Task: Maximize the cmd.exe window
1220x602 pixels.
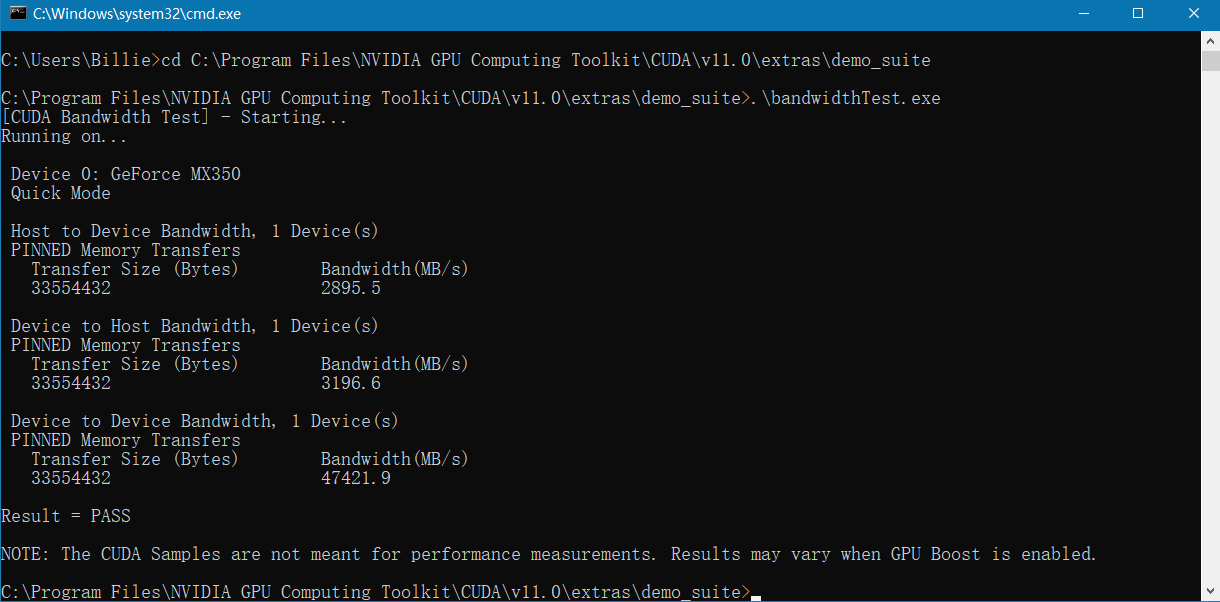Action: coord(1137,14)
